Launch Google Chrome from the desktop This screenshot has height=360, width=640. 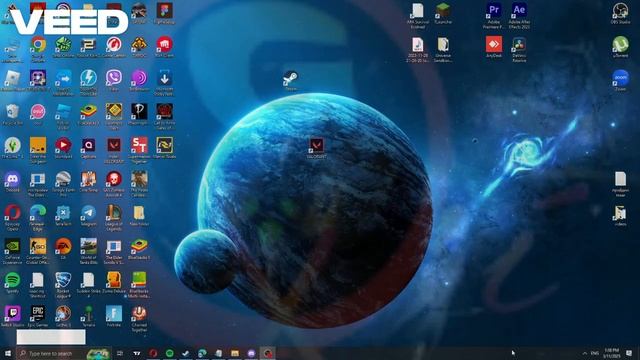[38, 44]
